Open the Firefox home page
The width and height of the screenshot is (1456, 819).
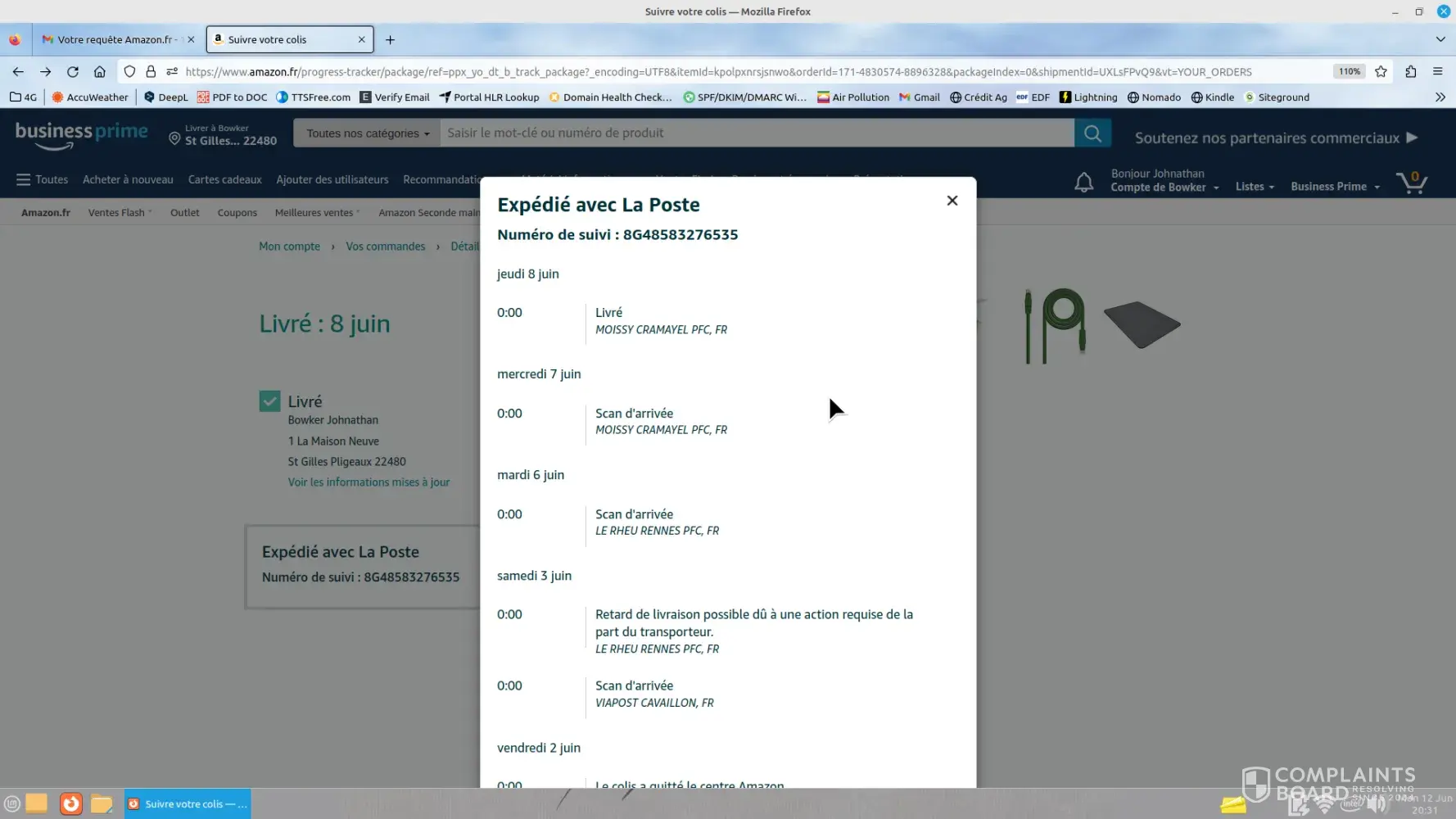pos(100,72)
